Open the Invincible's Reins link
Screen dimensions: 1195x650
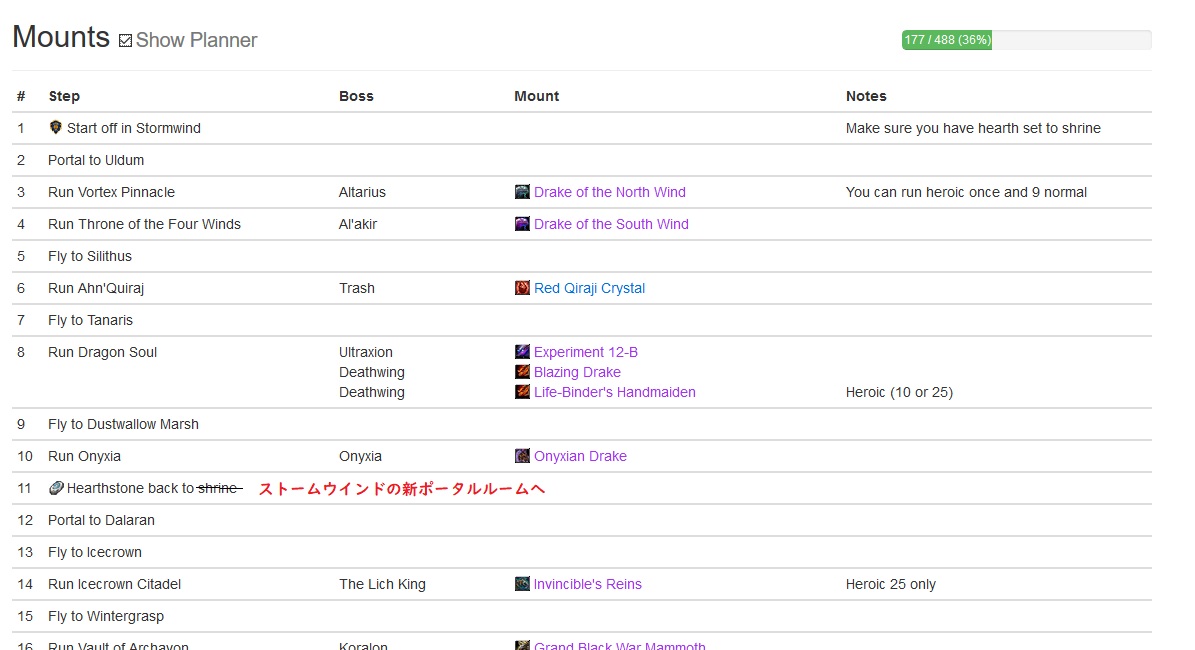588,584
